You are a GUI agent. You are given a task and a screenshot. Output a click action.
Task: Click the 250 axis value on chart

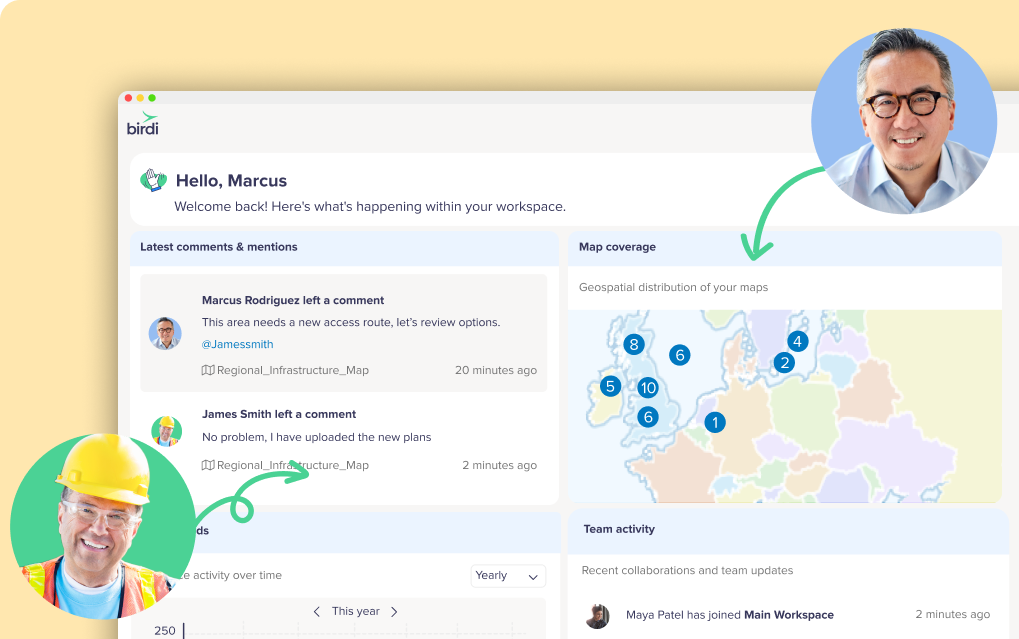[164, 631]
